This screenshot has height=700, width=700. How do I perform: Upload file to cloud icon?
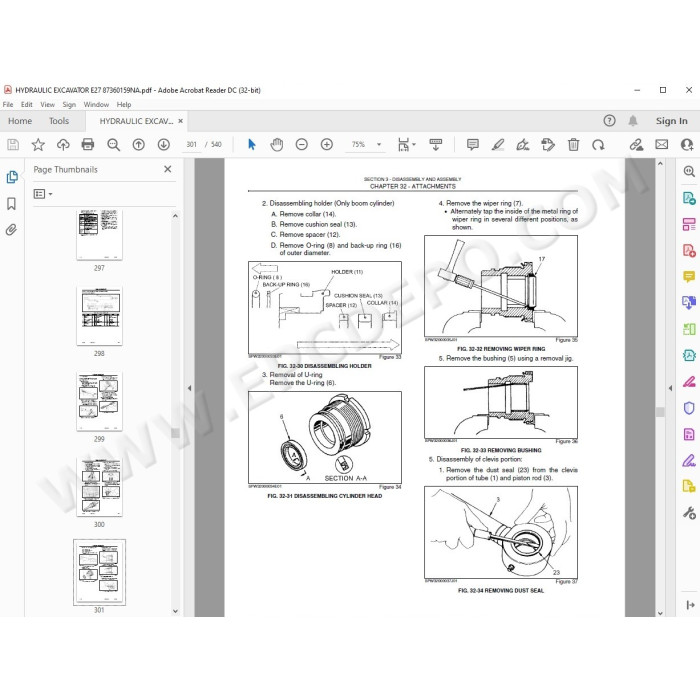pyautogui.click(x=63, y=145)
